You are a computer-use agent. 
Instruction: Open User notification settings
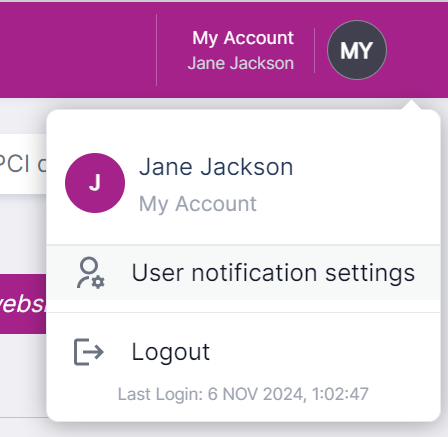pos(244,273)
